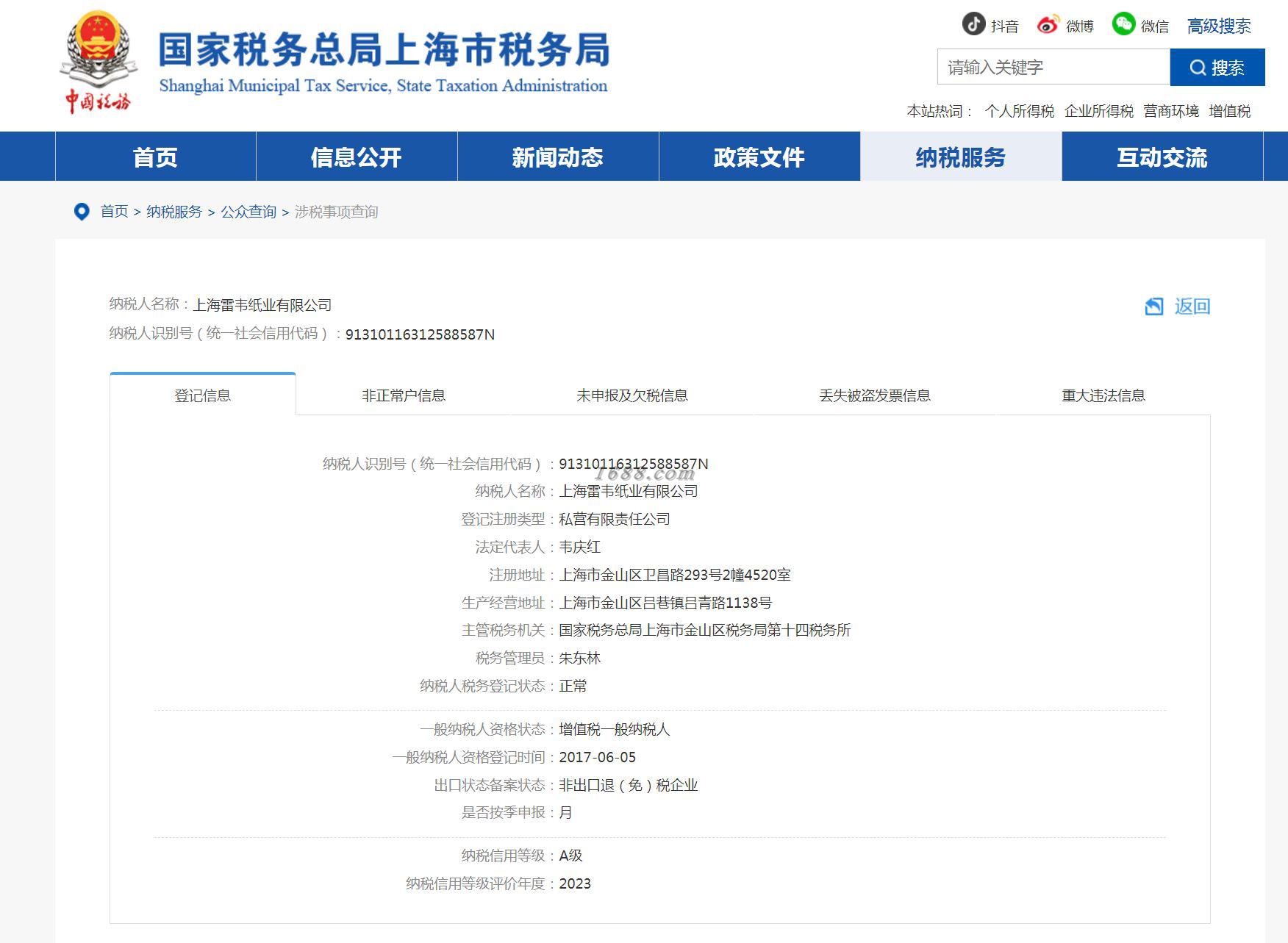Click registration status value 正常
Screen dimensions: 1288x943
(573, 686)
